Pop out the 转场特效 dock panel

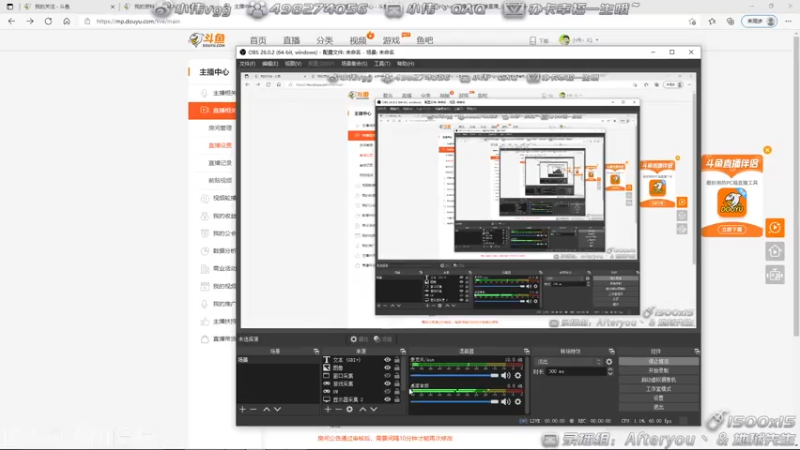(x=611, y=352)
